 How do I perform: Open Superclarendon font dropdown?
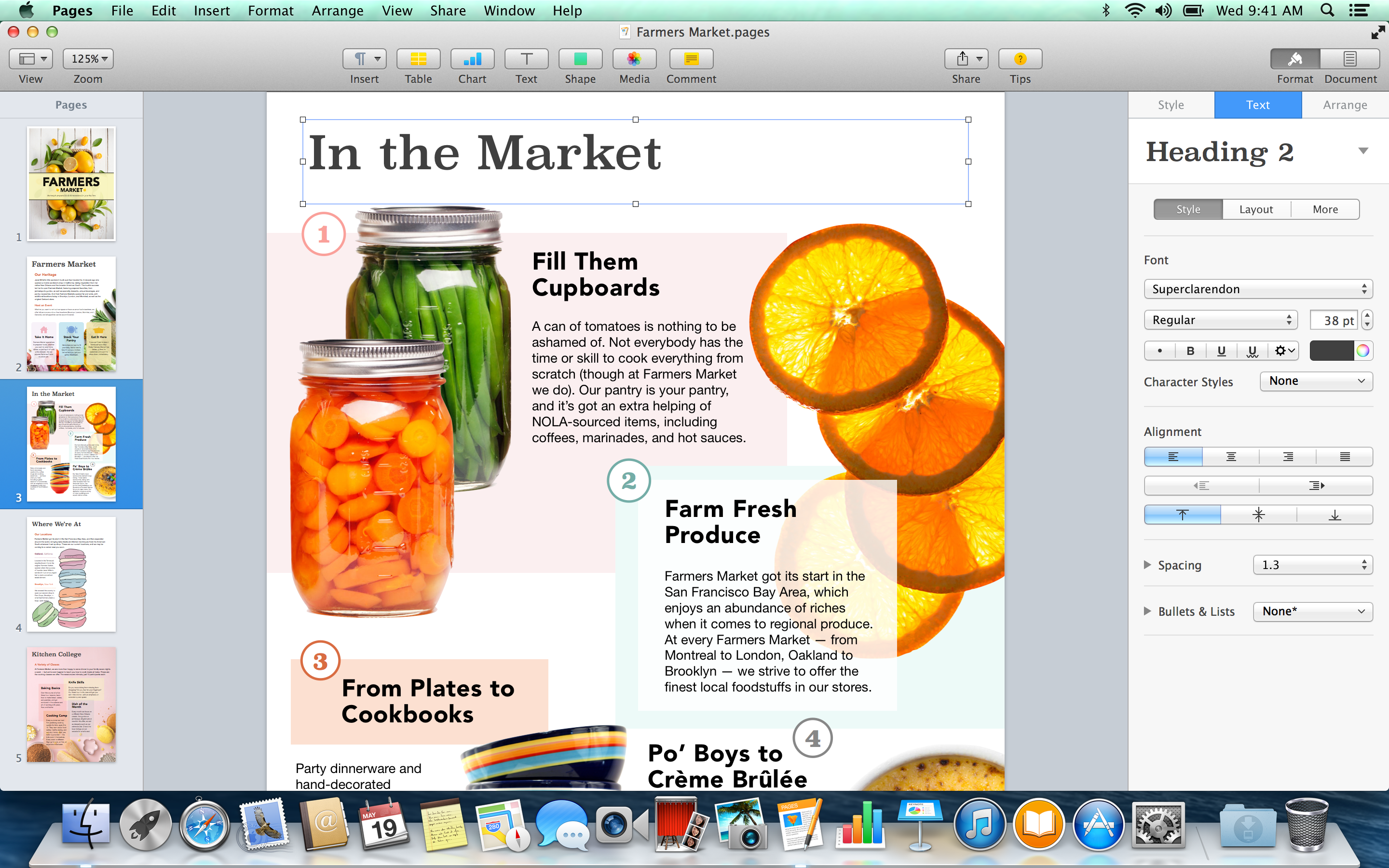tap(1258, 289)
